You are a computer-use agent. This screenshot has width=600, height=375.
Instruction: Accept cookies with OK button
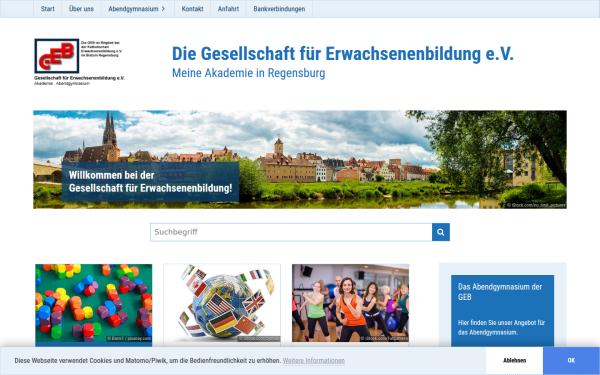[571, 360]
